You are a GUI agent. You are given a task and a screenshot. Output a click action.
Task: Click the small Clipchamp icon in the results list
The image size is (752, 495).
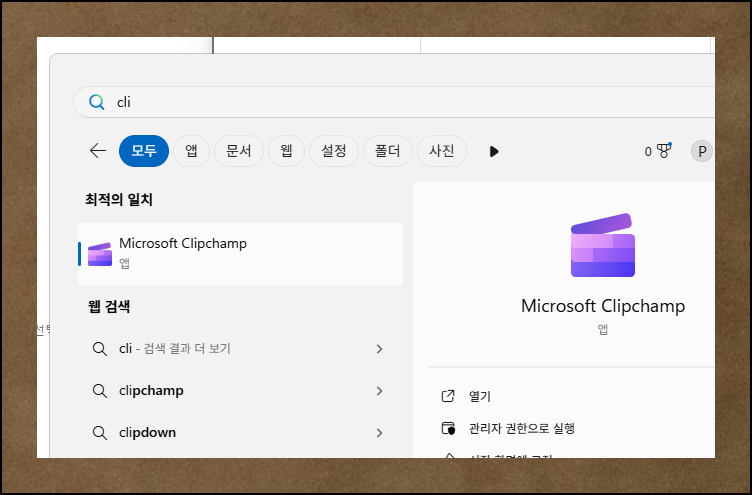click(x=100, y=254)
